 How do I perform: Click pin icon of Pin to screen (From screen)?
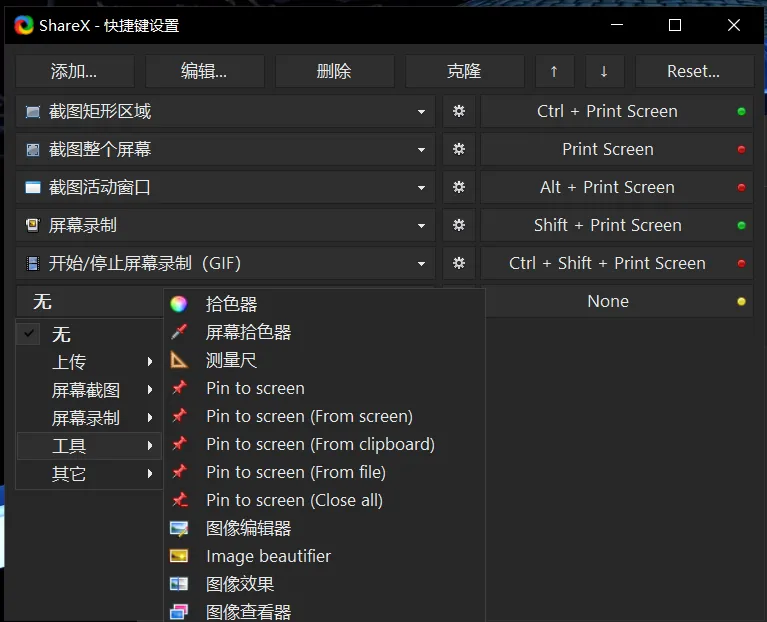tap(179, 416)
